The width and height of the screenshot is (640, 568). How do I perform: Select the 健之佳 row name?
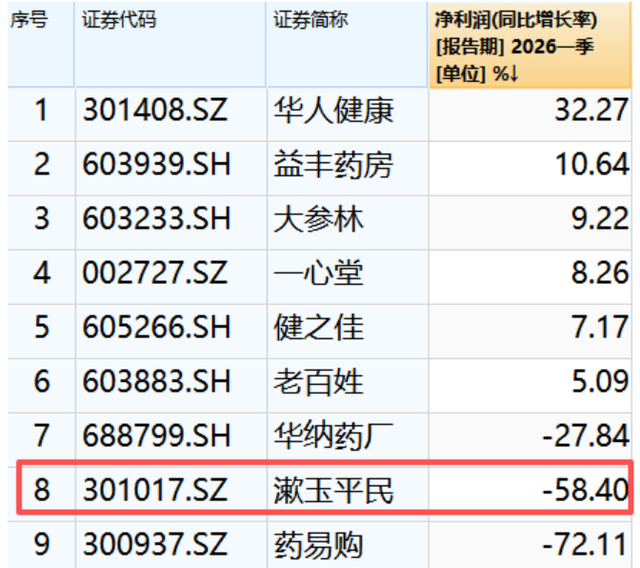tap(318, 328)
